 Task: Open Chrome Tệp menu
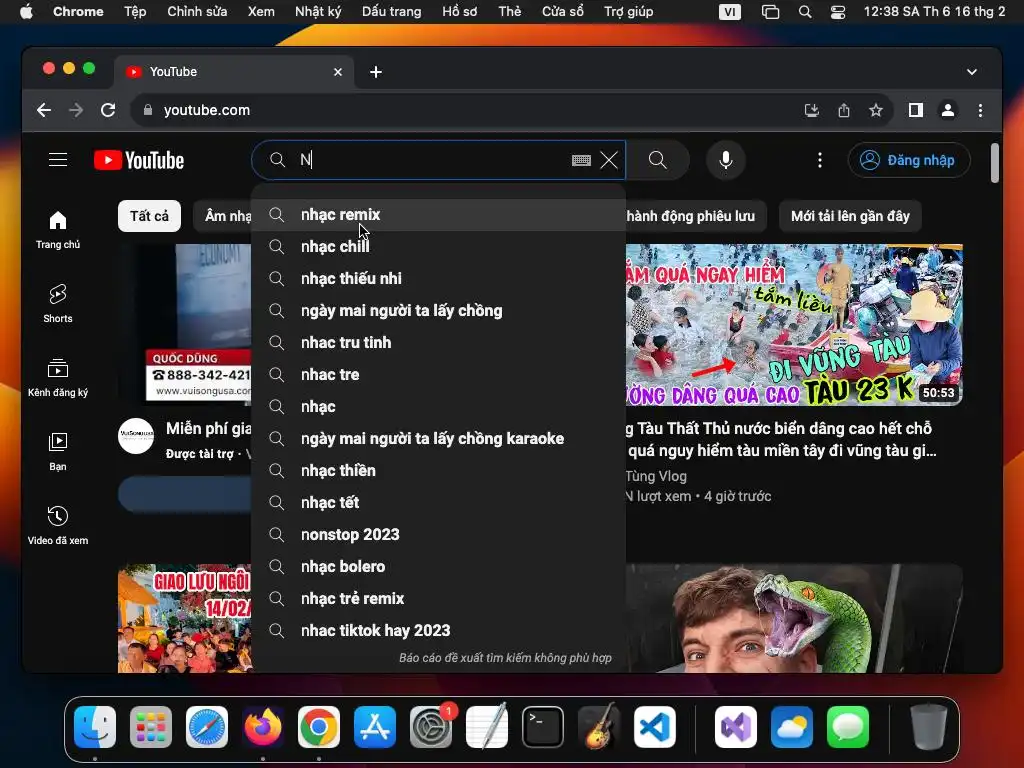pos(135,11)
